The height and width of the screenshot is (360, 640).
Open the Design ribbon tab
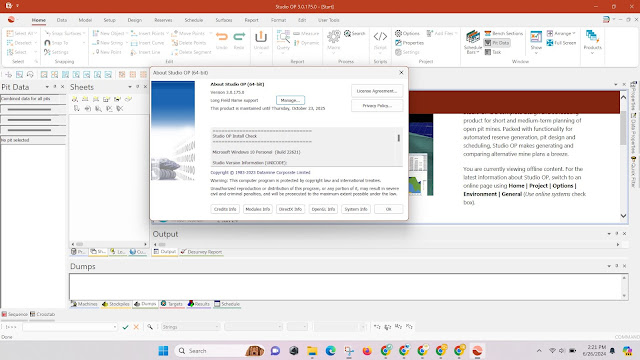click(x=134, y=20)
